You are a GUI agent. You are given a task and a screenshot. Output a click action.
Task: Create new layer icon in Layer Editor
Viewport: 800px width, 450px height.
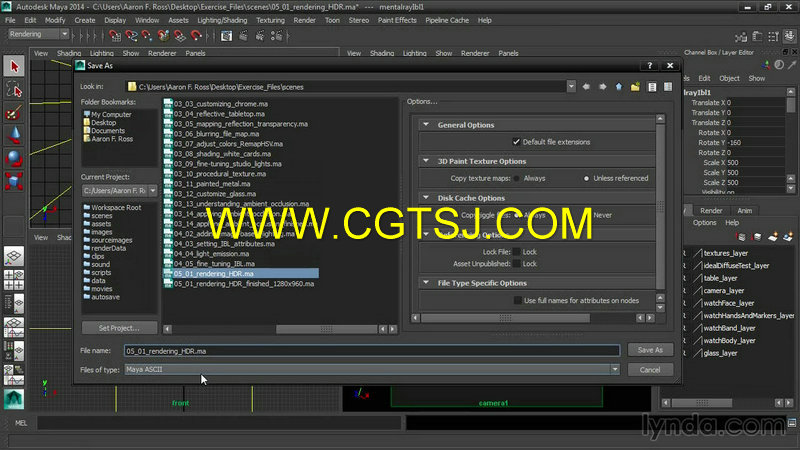coord(773,236)
